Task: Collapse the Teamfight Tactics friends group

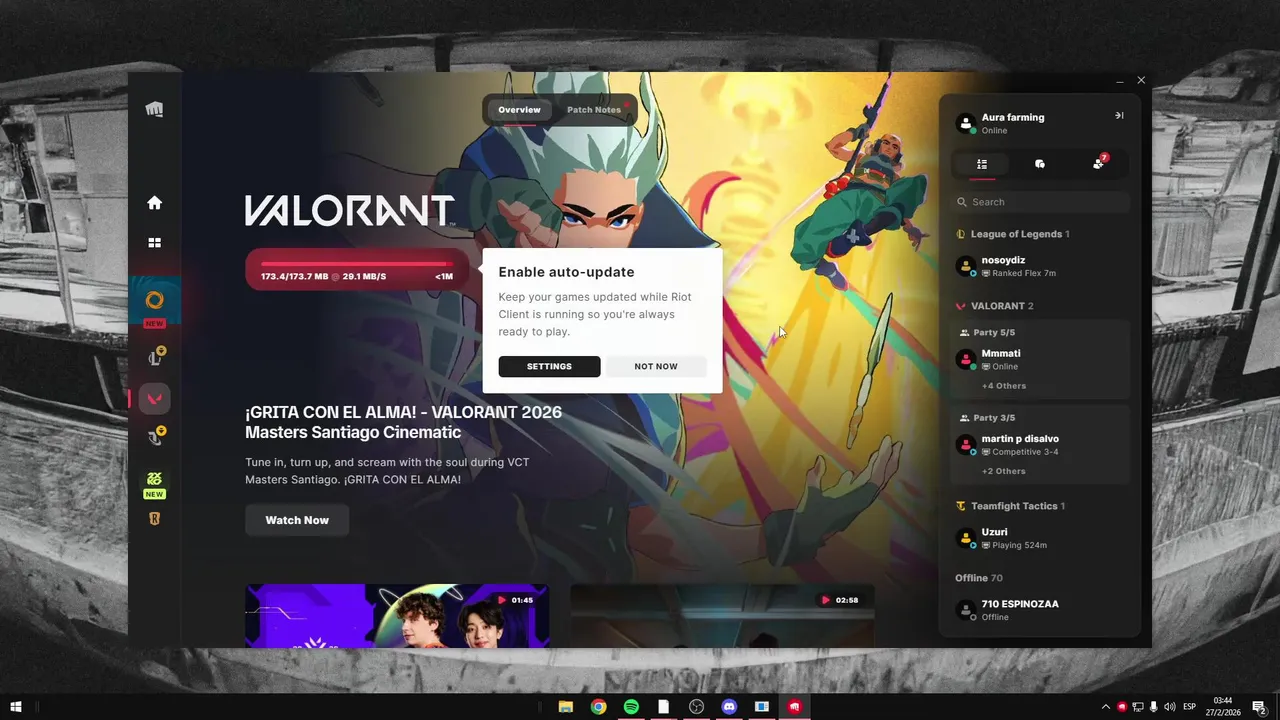Action: pos(1011,506)
